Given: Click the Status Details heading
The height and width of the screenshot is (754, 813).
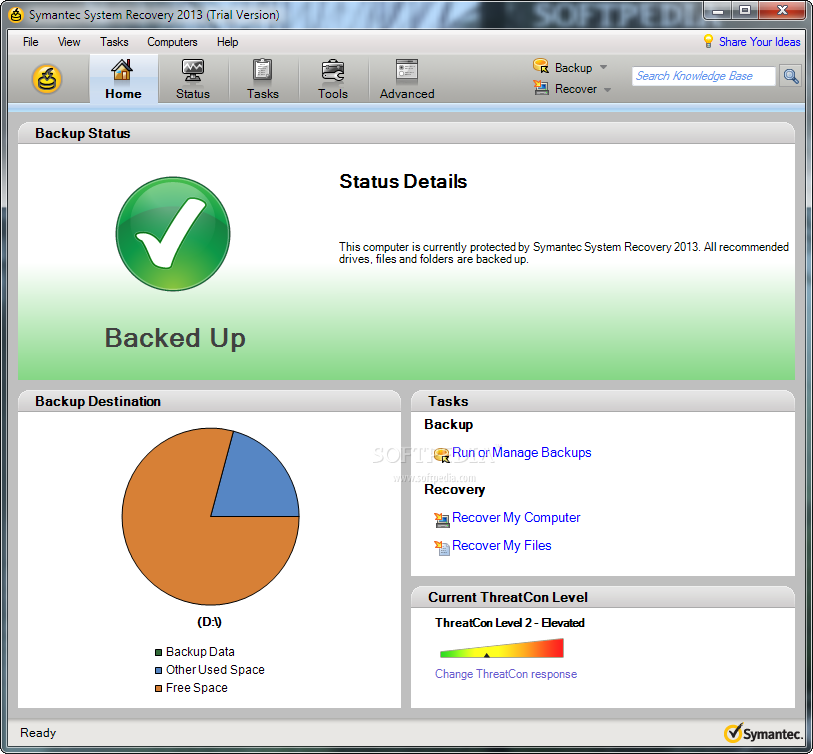Looking at the screenshot, I should click(403, 181).
